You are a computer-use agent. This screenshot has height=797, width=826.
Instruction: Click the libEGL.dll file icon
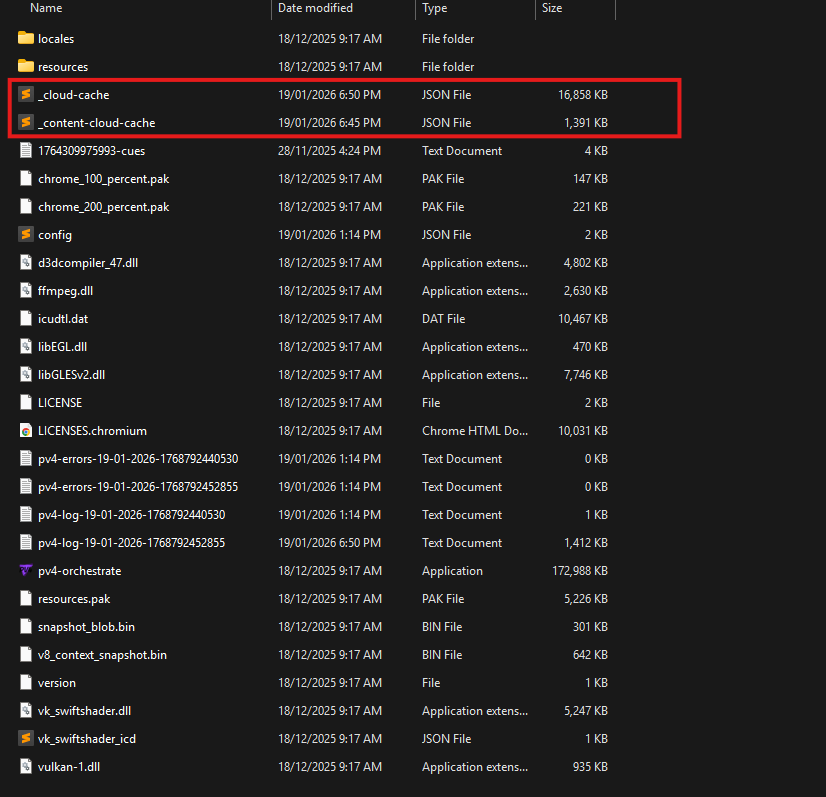click(26, 346)
